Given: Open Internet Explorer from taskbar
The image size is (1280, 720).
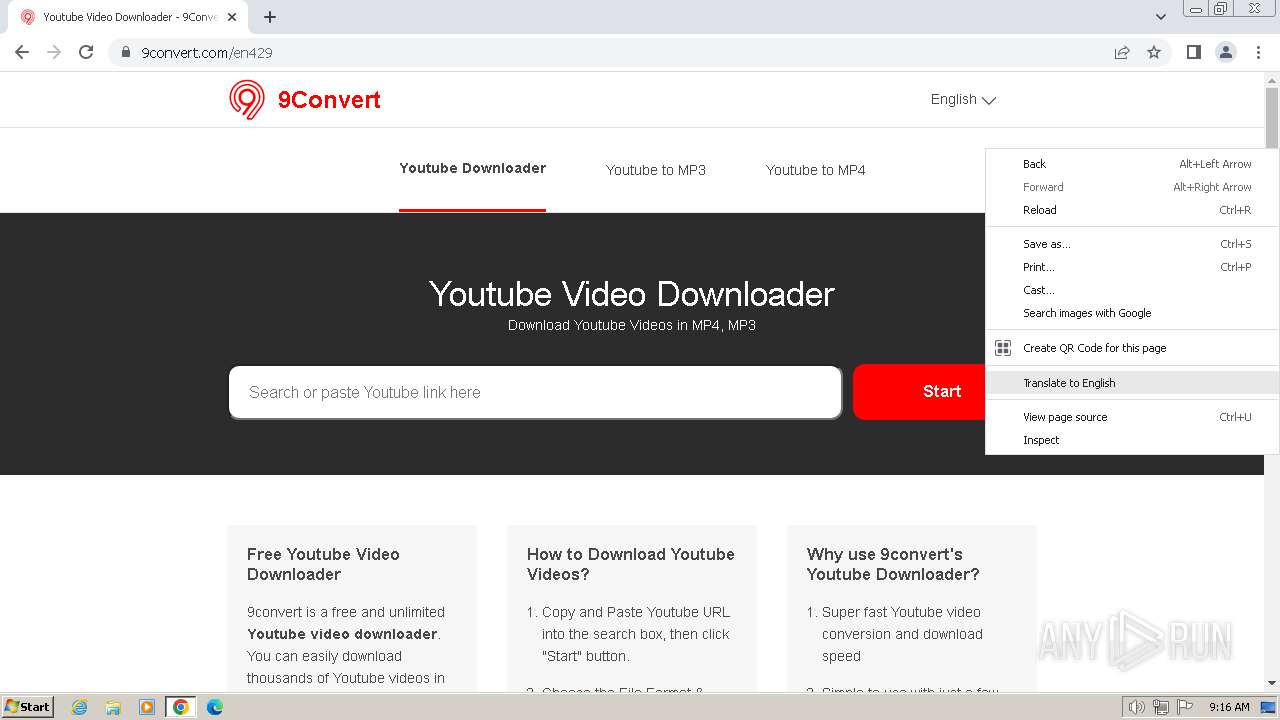Looking at the screenshot, I should [80, 707].
